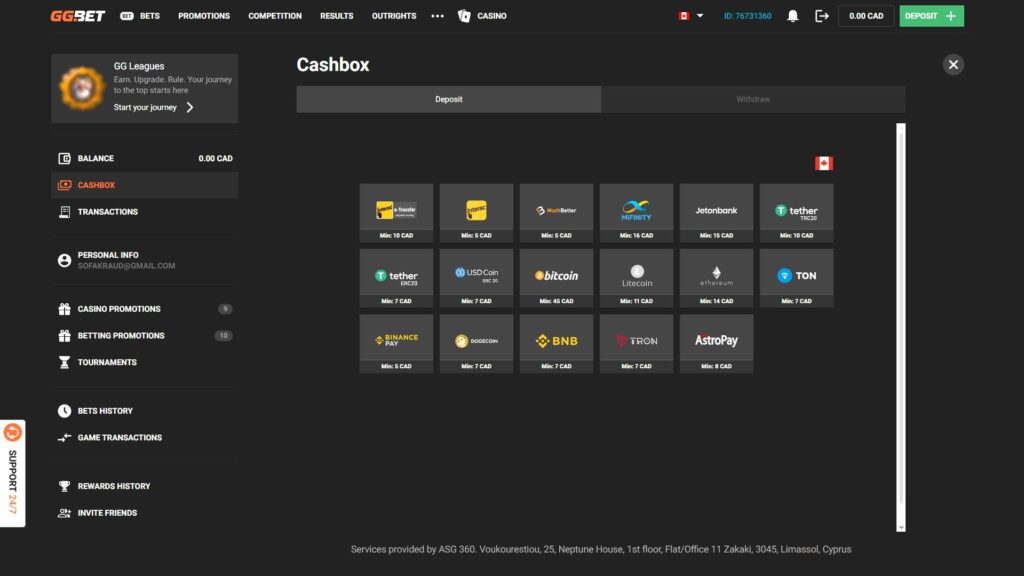Select Bitcoin as deposit method
This screenshot has height=576, width=1024.
tap(556, 275)
